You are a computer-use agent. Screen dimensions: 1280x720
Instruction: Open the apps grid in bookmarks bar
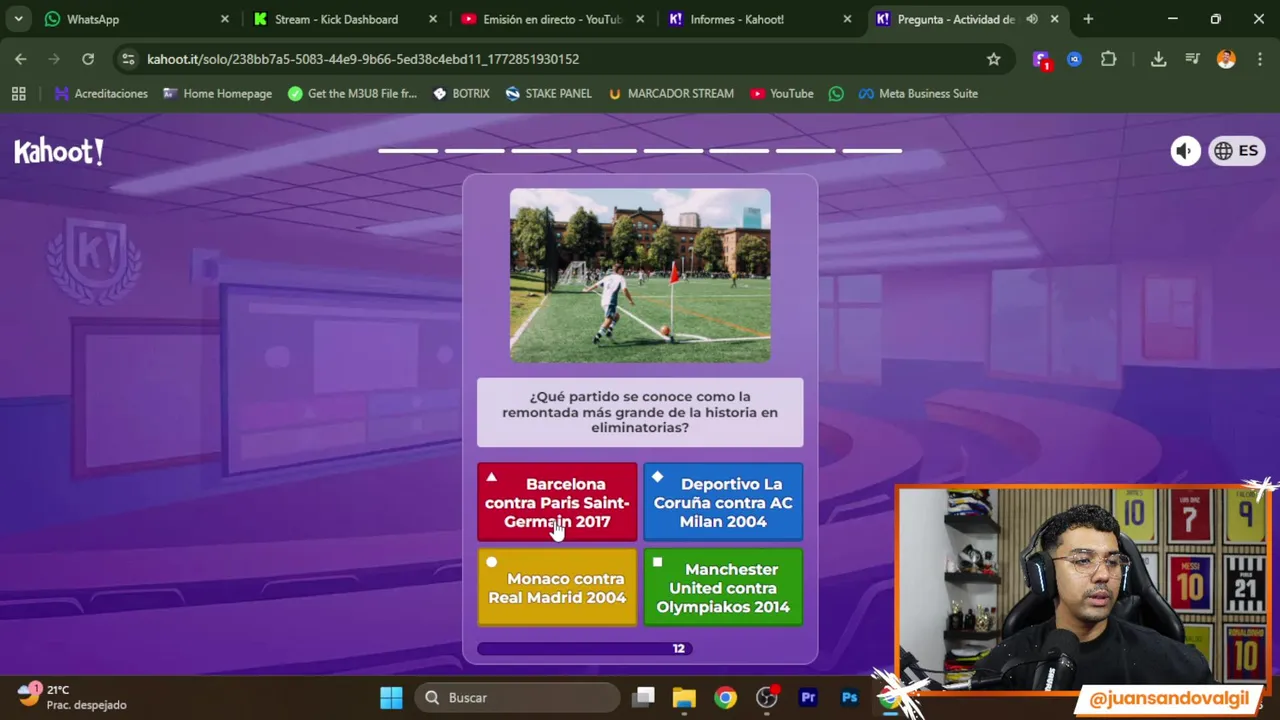tap(18, 93)
